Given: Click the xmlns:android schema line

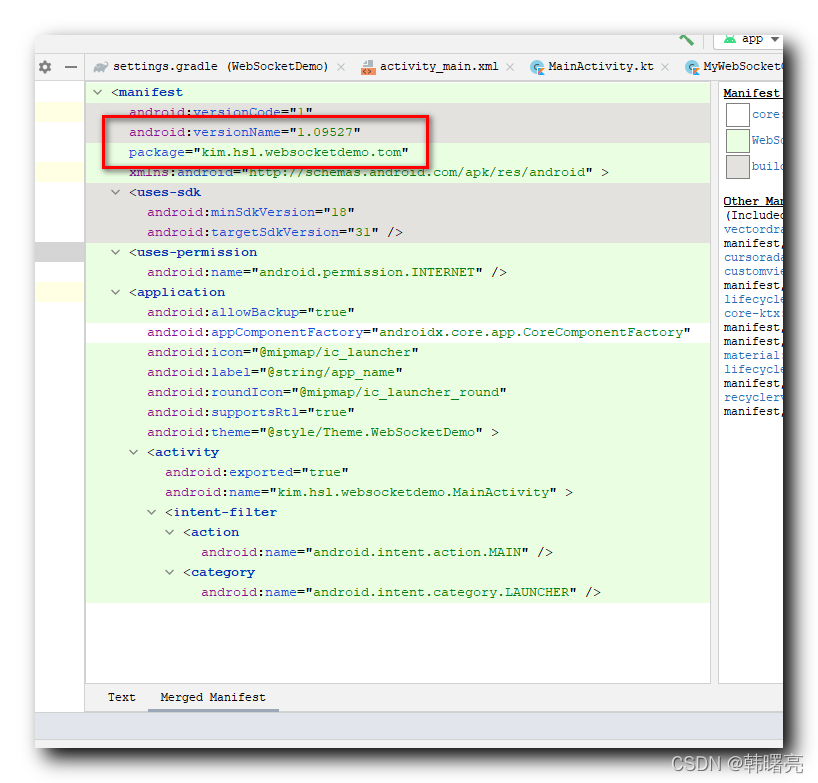Looking at the screenshot, I should pyautogui.click(x=368, y=173).
